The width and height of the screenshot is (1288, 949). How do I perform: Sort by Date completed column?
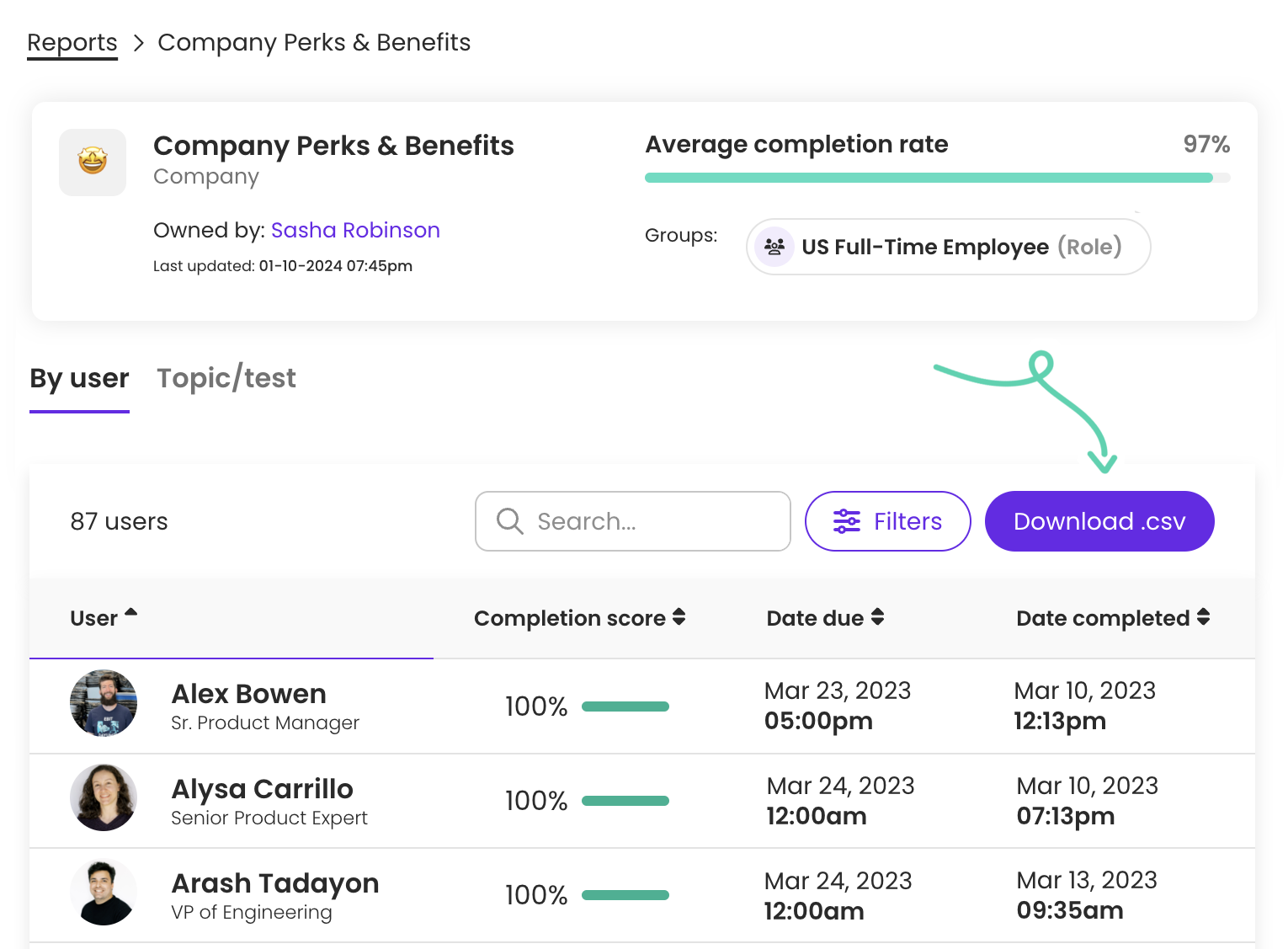[x=1203, y=617]
